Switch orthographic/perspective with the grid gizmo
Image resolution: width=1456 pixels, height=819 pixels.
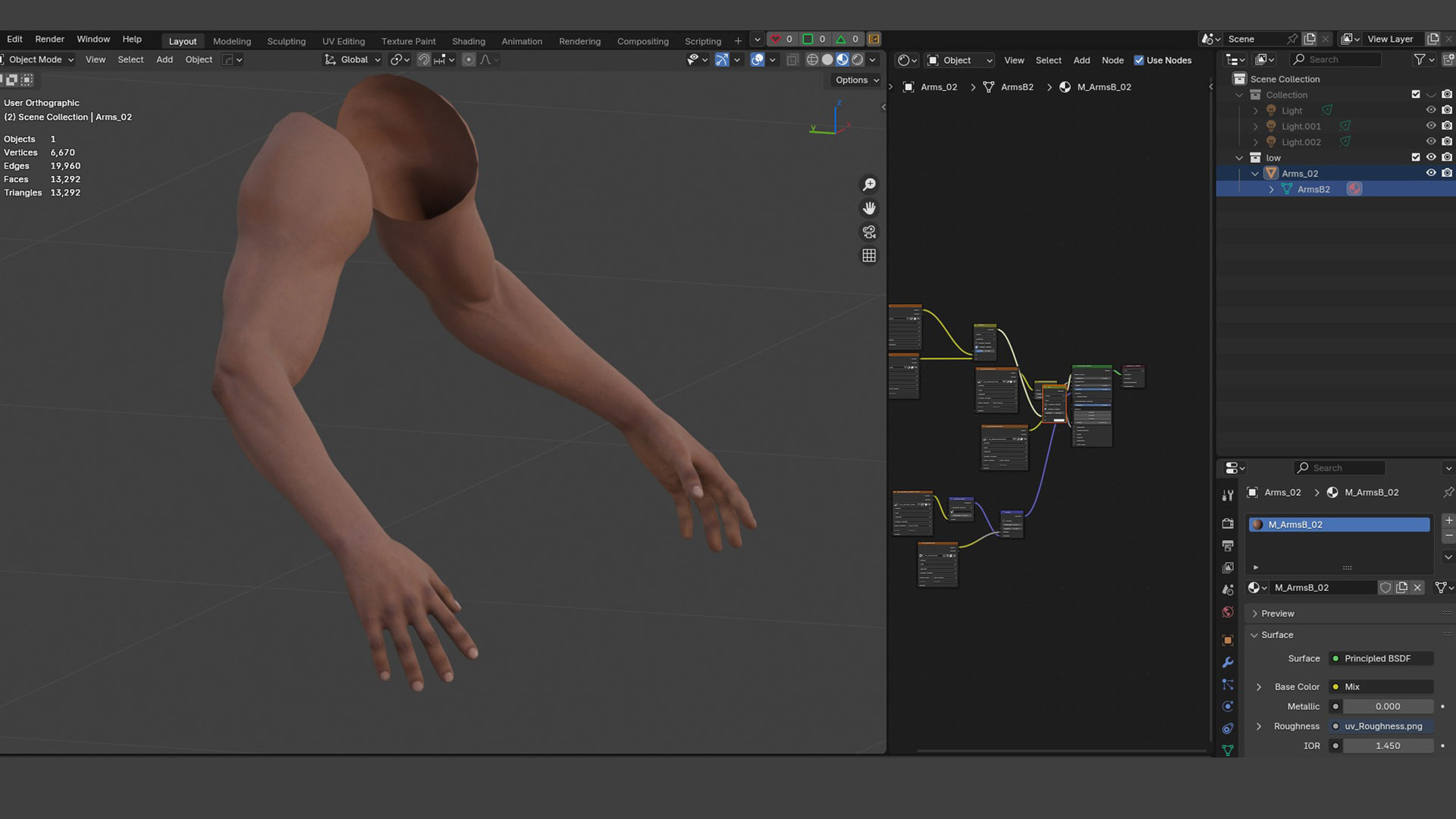[869, 256]
